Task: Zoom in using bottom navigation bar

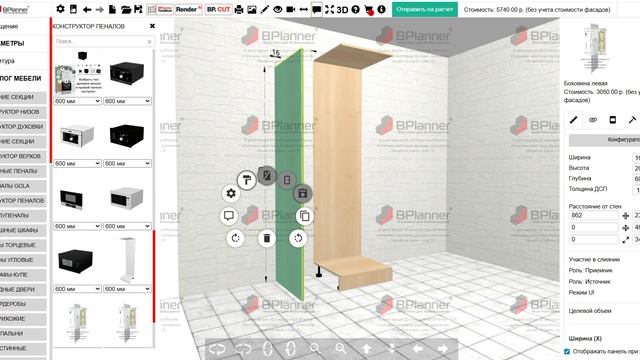Action: [315, 348]
